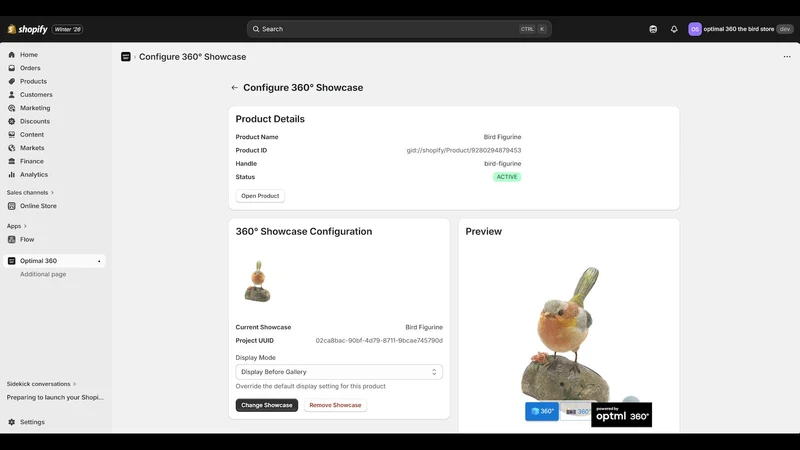Click the Home icon in sidebar

[x=12, y=55]
